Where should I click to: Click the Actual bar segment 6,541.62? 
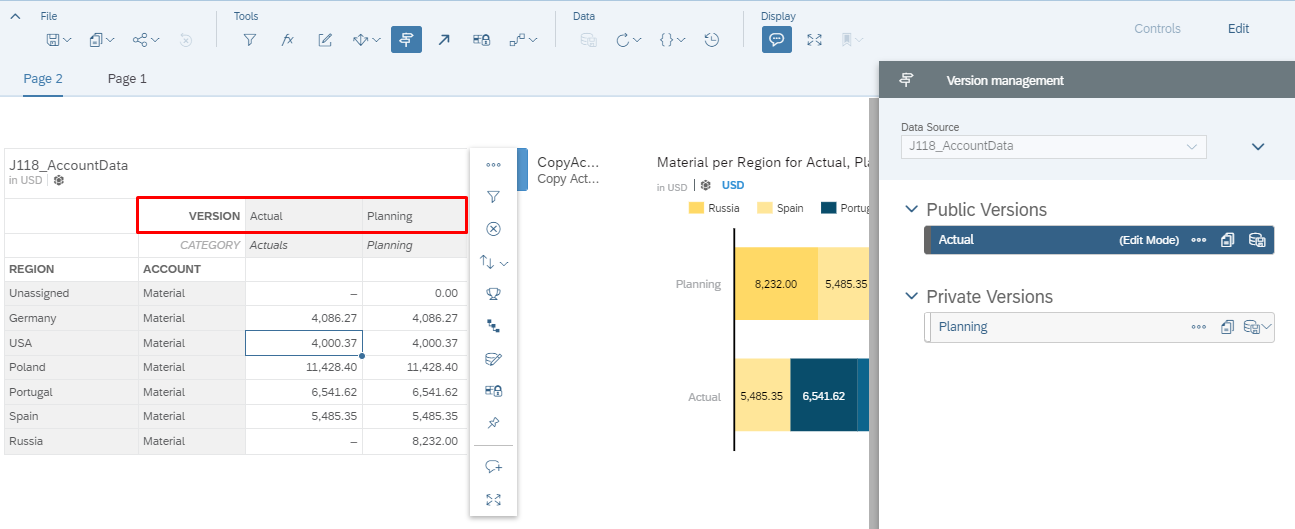823,396
